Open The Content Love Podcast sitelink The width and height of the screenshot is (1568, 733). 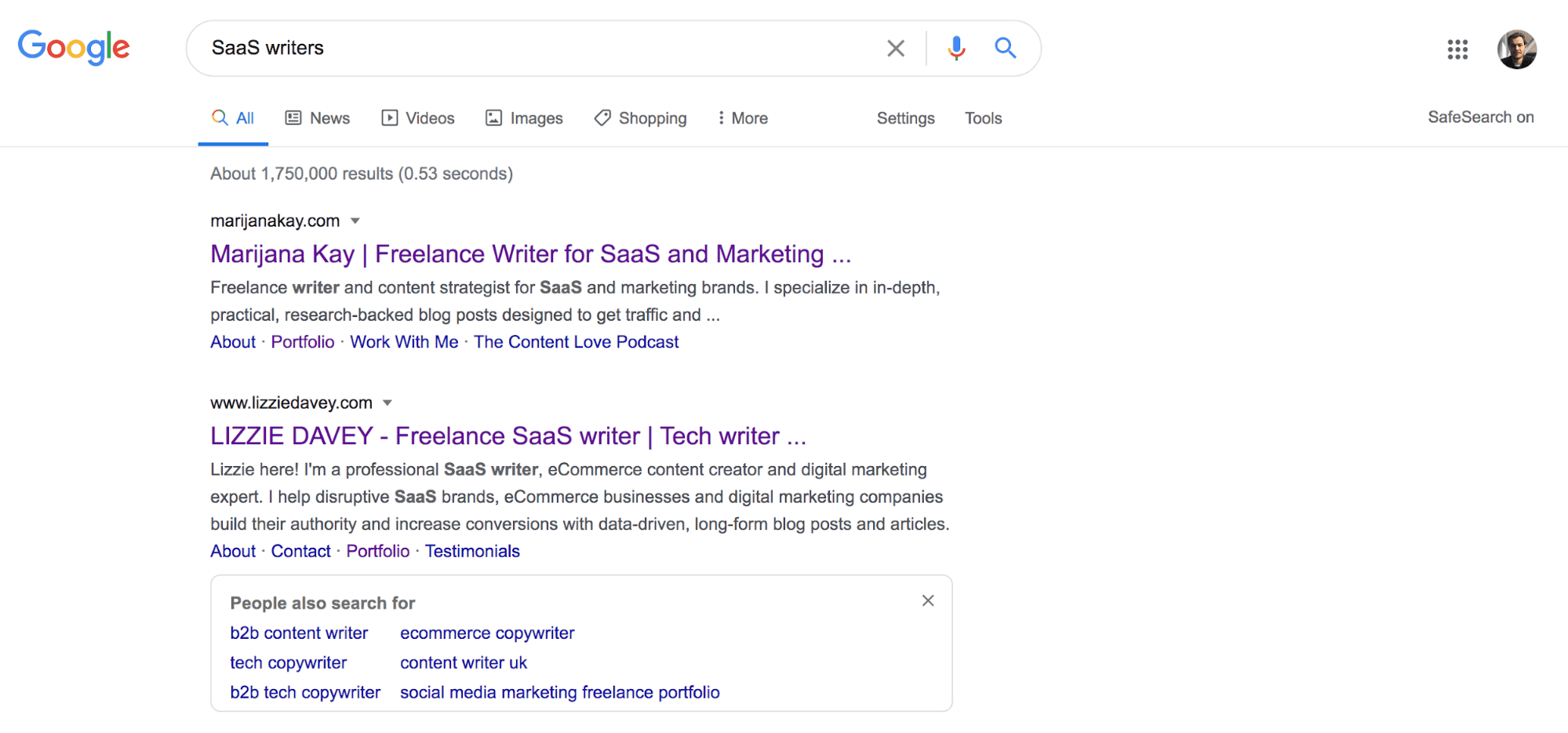pyautogui.click(x=576, y=342)
